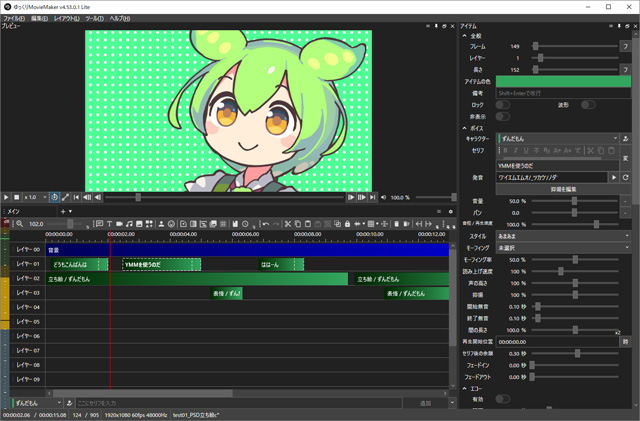640x421 pixels.
Task: Click the clock icon in timeline toolbar
Action: [x=245, y=224]
